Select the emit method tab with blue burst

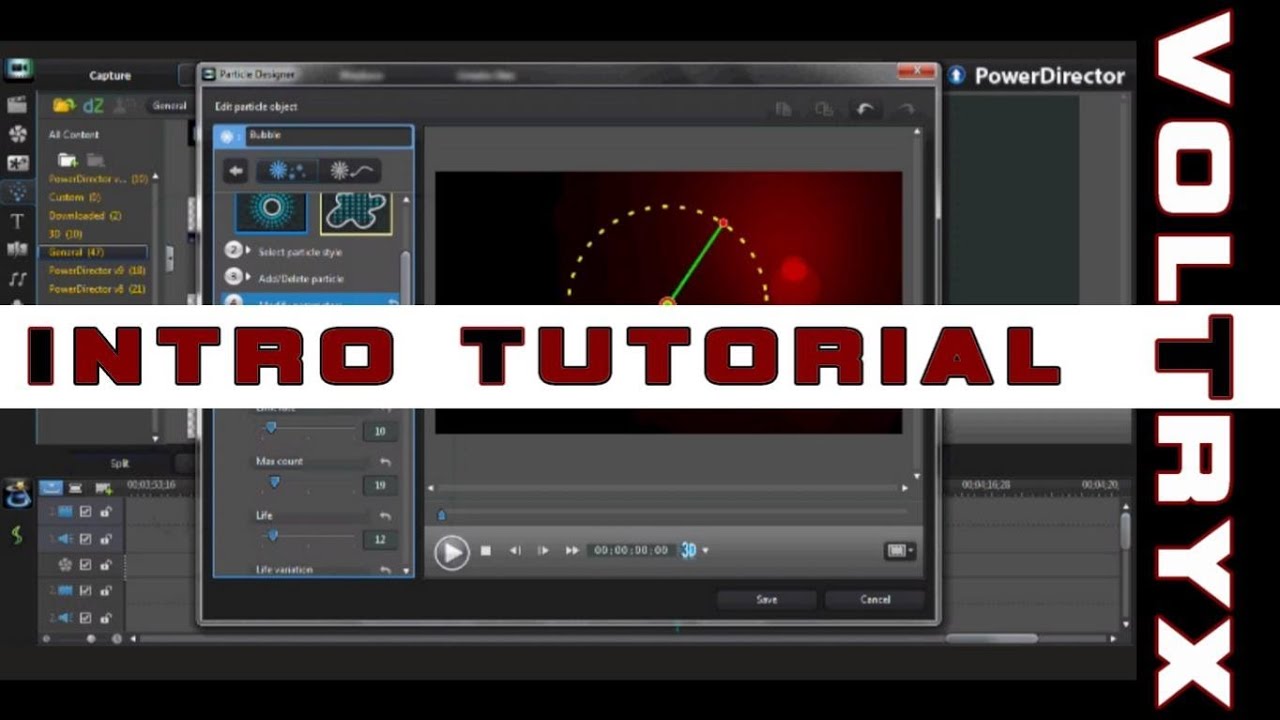[286, 171]
